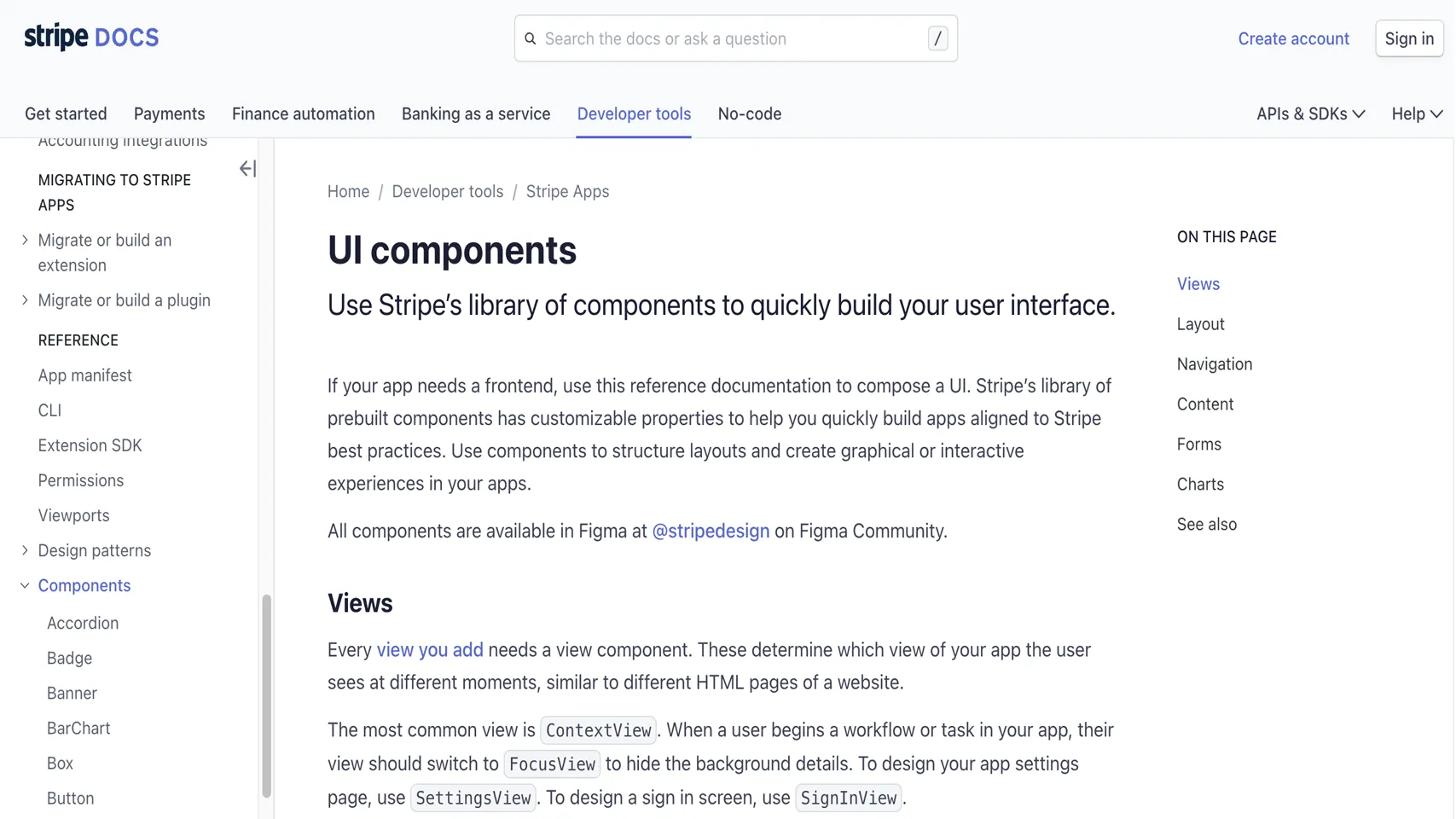The width and height of the screenshot is (1456, 819).
Task: Click the slash keyboard shortcut hint
Action: 937,38
